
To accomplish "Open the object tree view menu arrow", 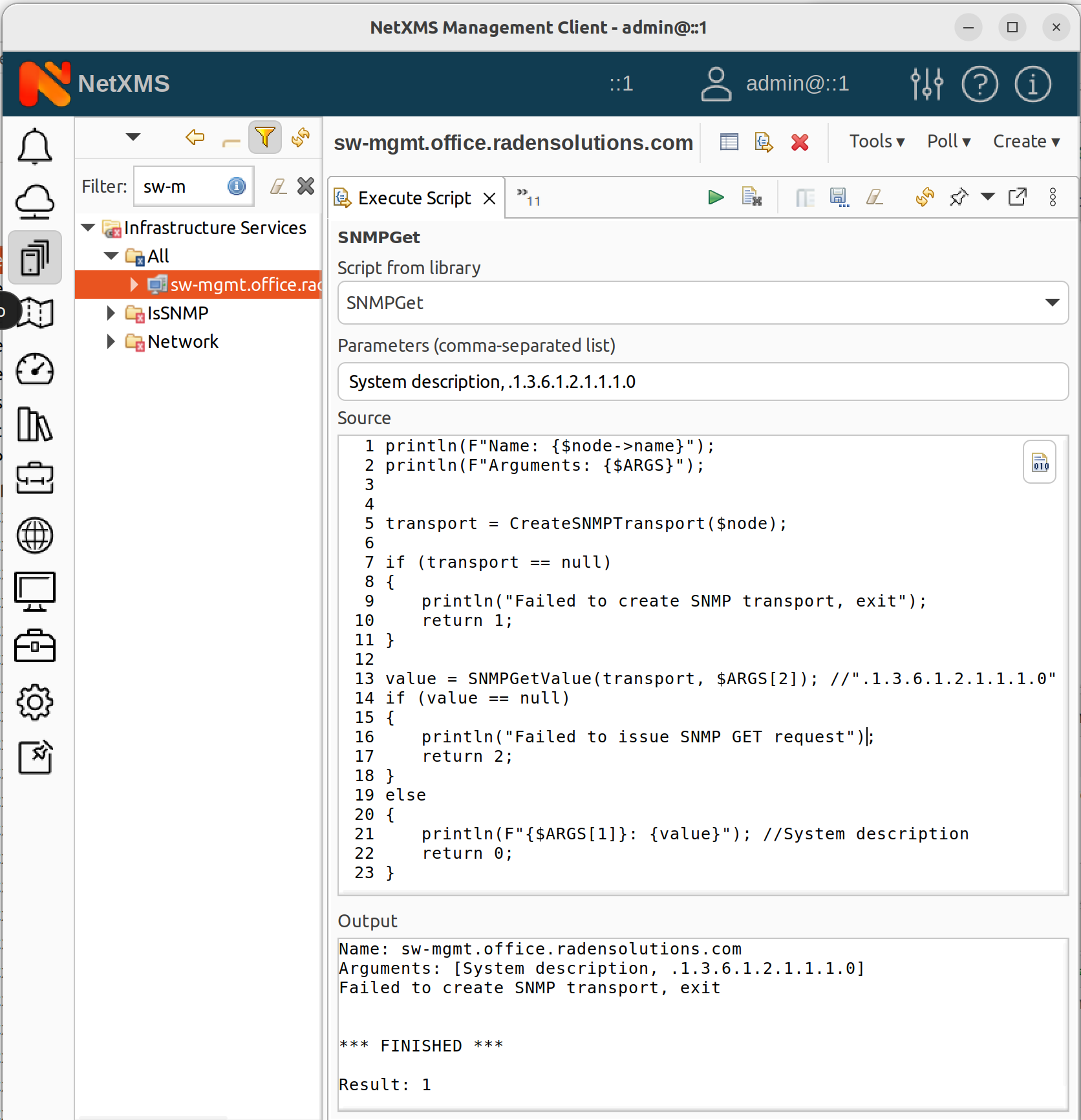I will point(133,136).
